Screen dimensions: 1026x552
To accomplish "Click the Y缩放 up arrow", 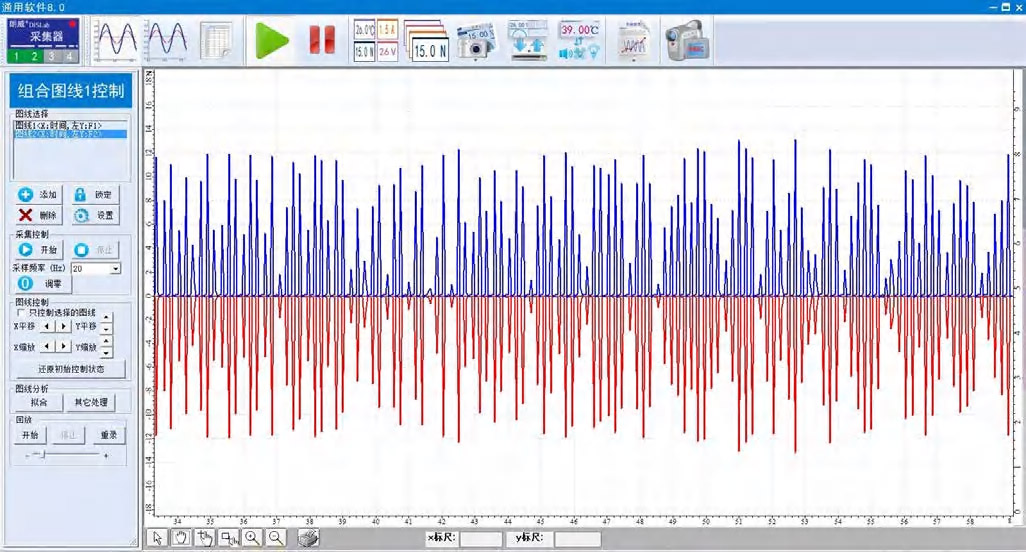I will 108,341.
